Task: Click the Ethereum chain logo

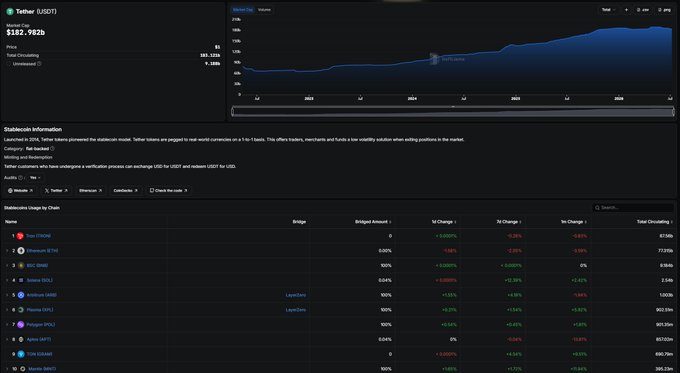Action: (x=21, y=251)
